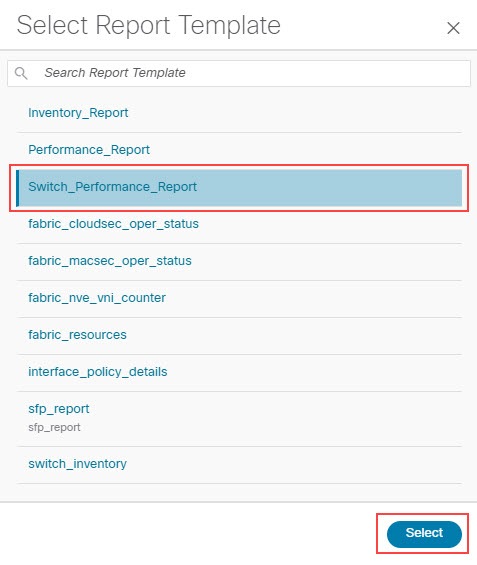This screenshot has width=477, height=565.
Task: Select fabric_cloudsec_oper_status template
Action: coord(113,224)
